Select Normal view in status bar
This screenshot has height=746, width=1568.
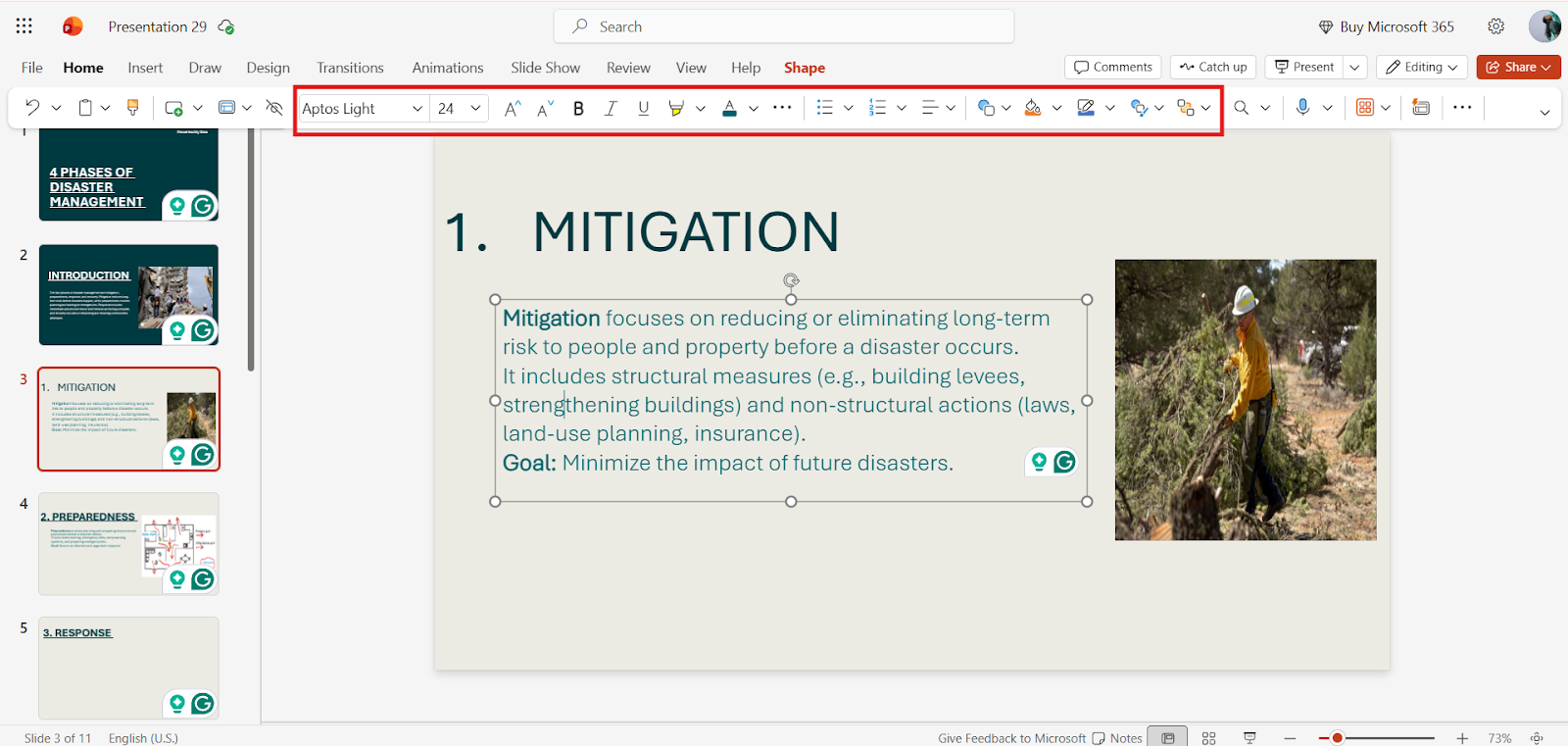1168,738
